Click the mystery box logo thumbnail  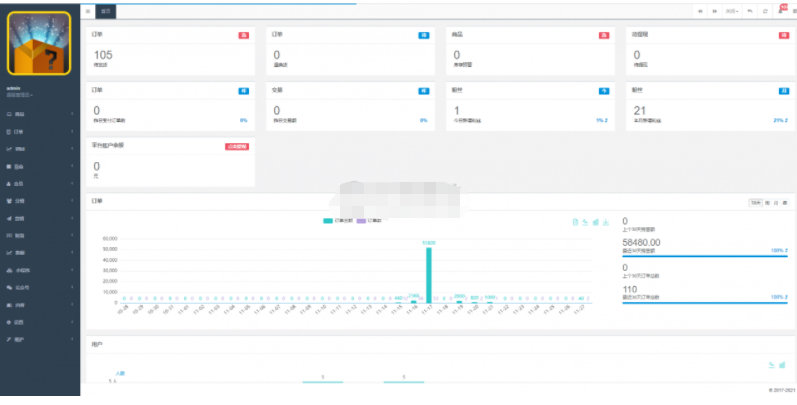39,44
